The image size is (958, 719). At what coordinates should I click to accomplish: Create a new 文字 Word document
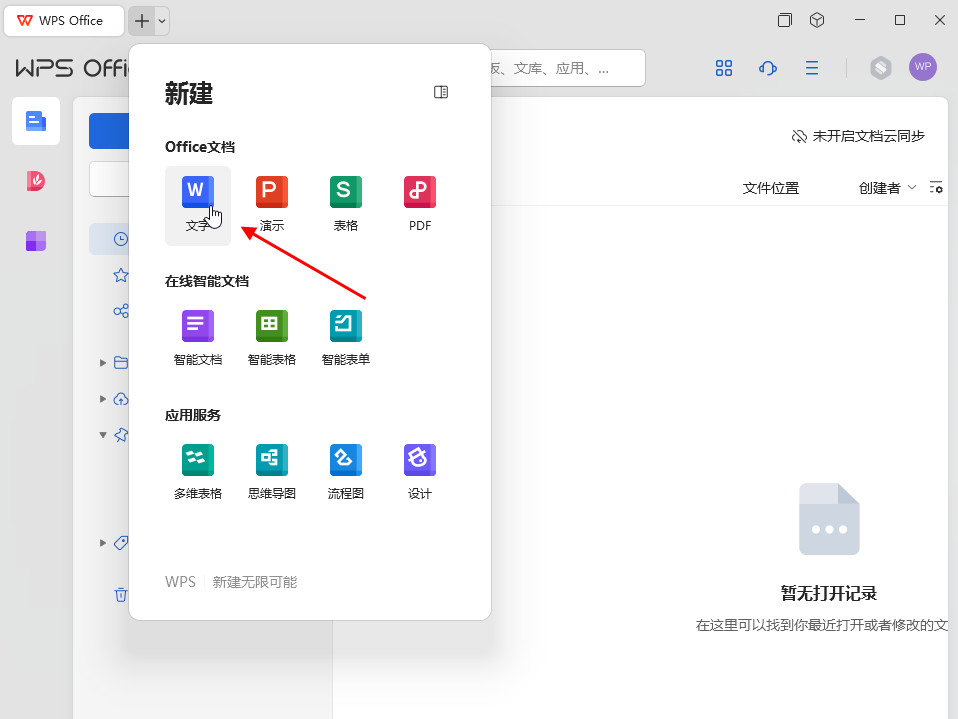coord(198,204)
